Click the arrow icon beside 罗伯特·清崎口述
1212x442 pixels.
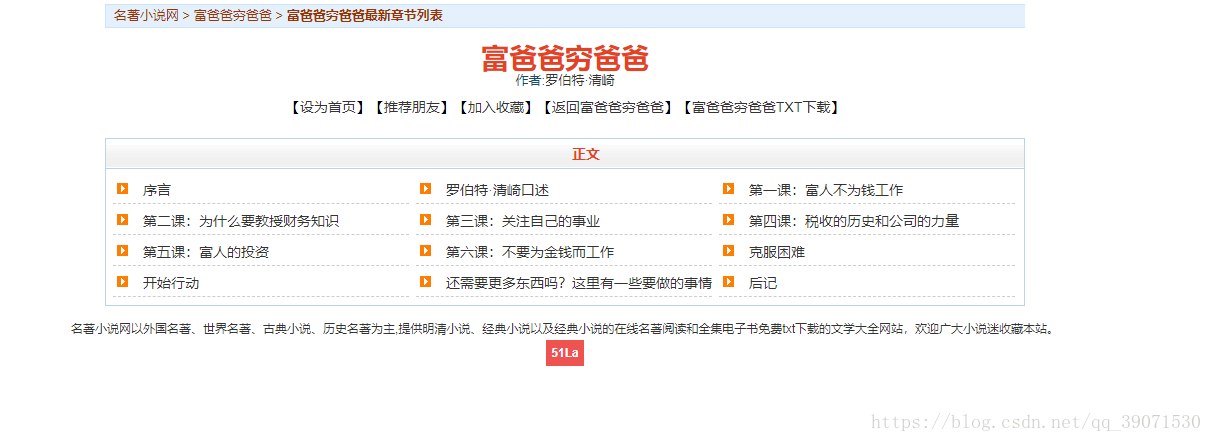click(x=425, y=188)
